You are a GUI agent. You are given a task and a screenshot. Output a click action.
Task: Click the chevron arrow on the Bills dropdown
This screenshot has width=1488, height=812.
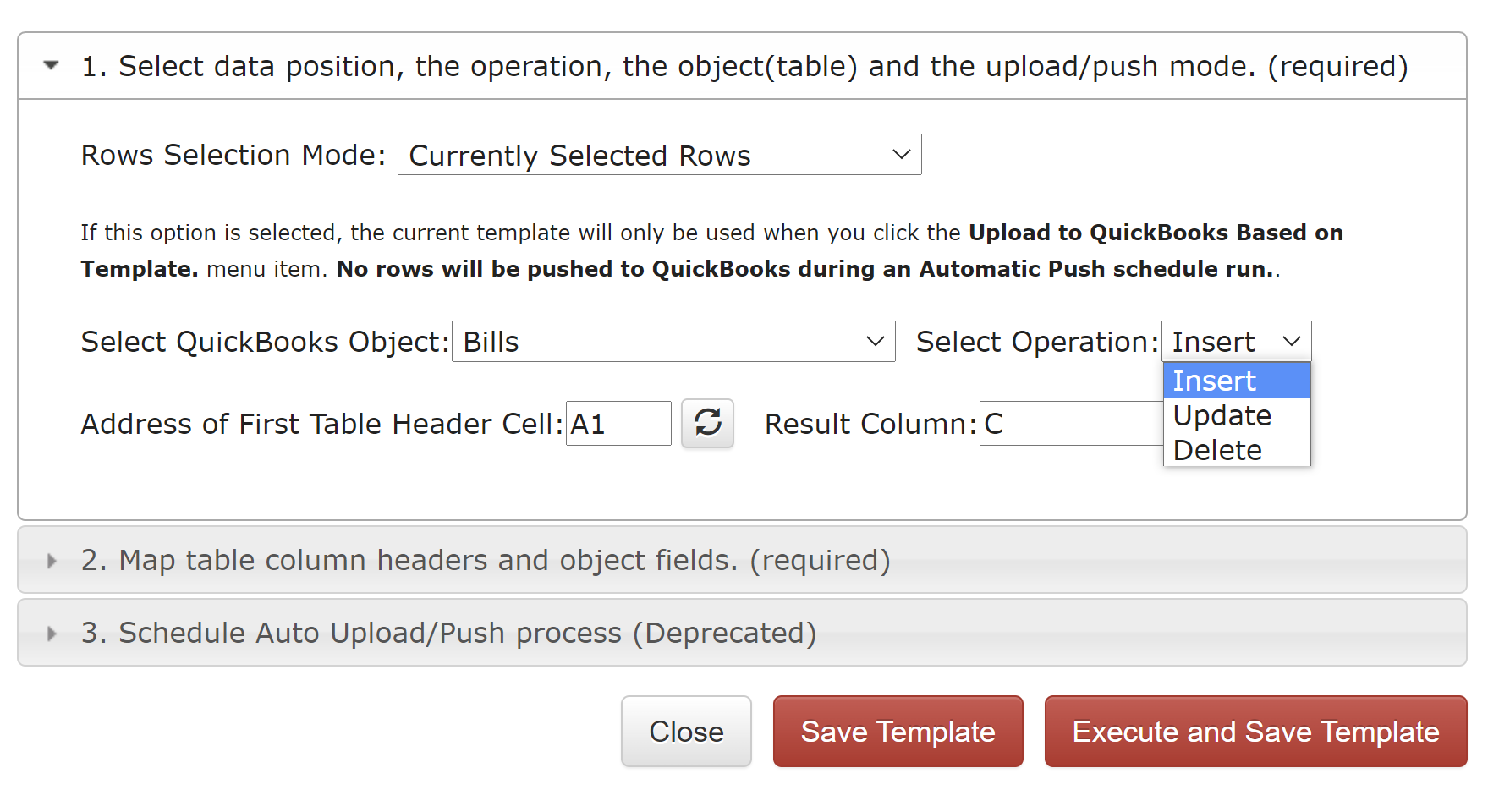point(875,342)
